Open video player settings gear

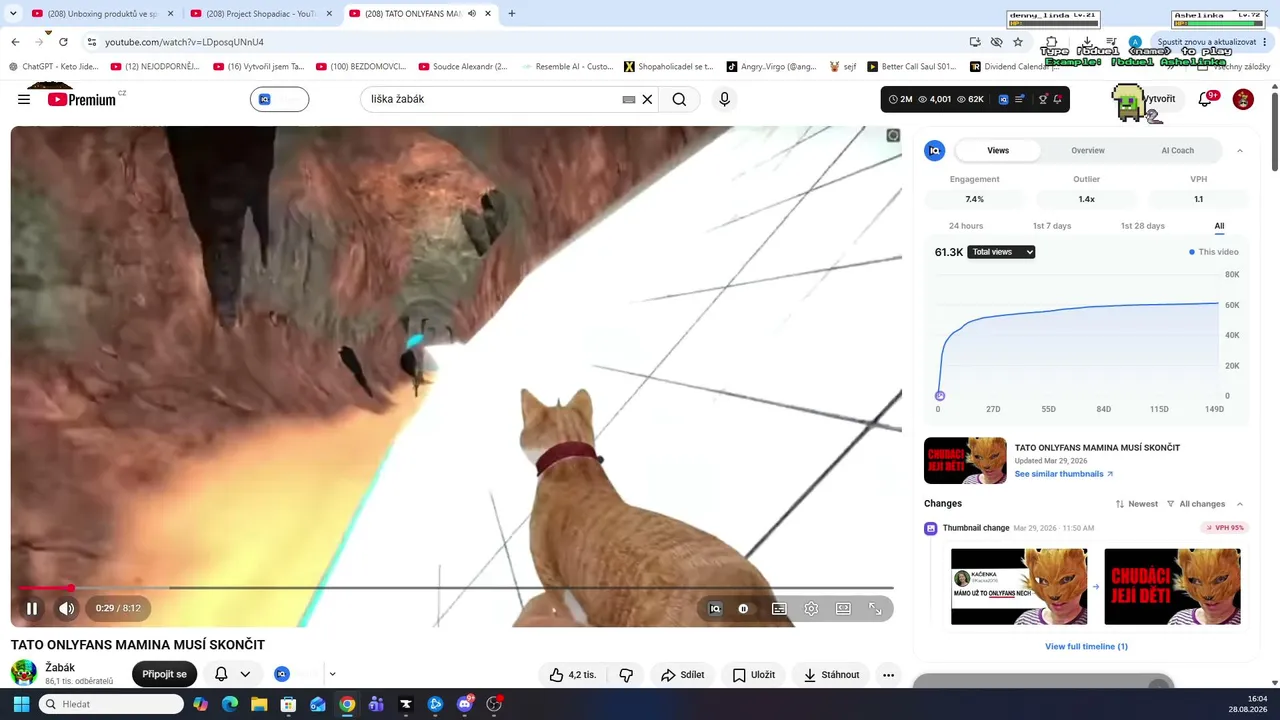point(811,608)
